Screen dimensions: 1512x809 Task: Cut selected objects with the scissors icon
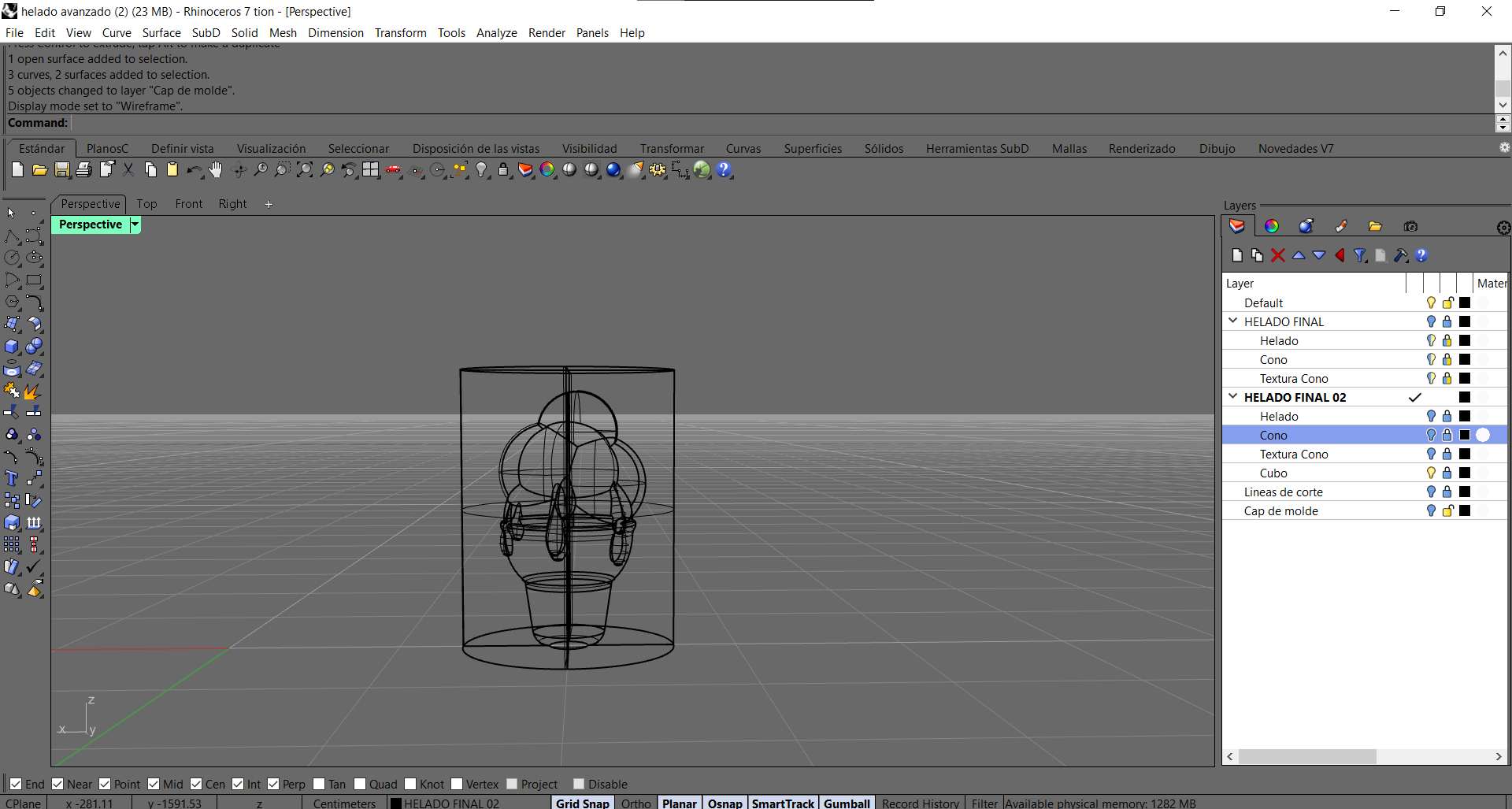[128, 169]
